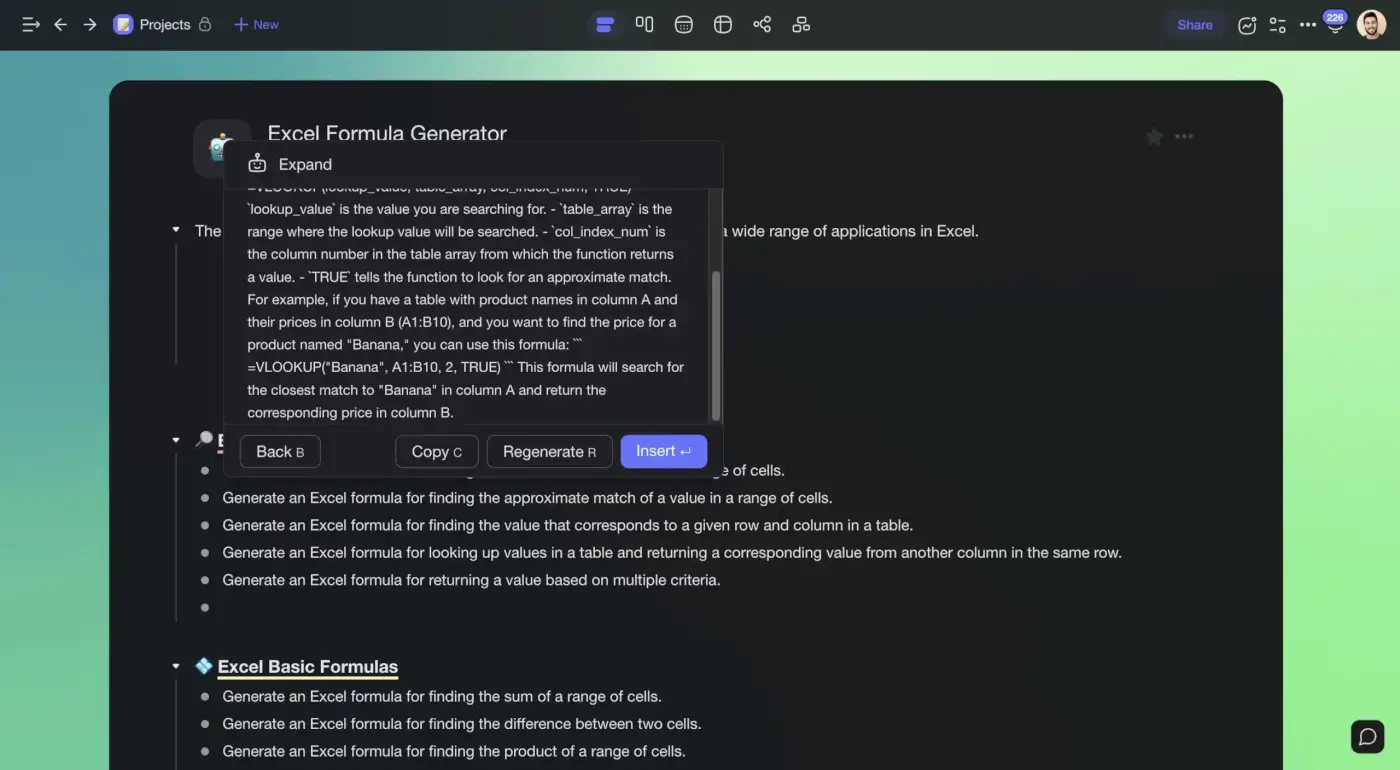Screen dimensions: 1400x770
Task: Click the activity trends icon near Share
Action: (x=1247, y=24)
